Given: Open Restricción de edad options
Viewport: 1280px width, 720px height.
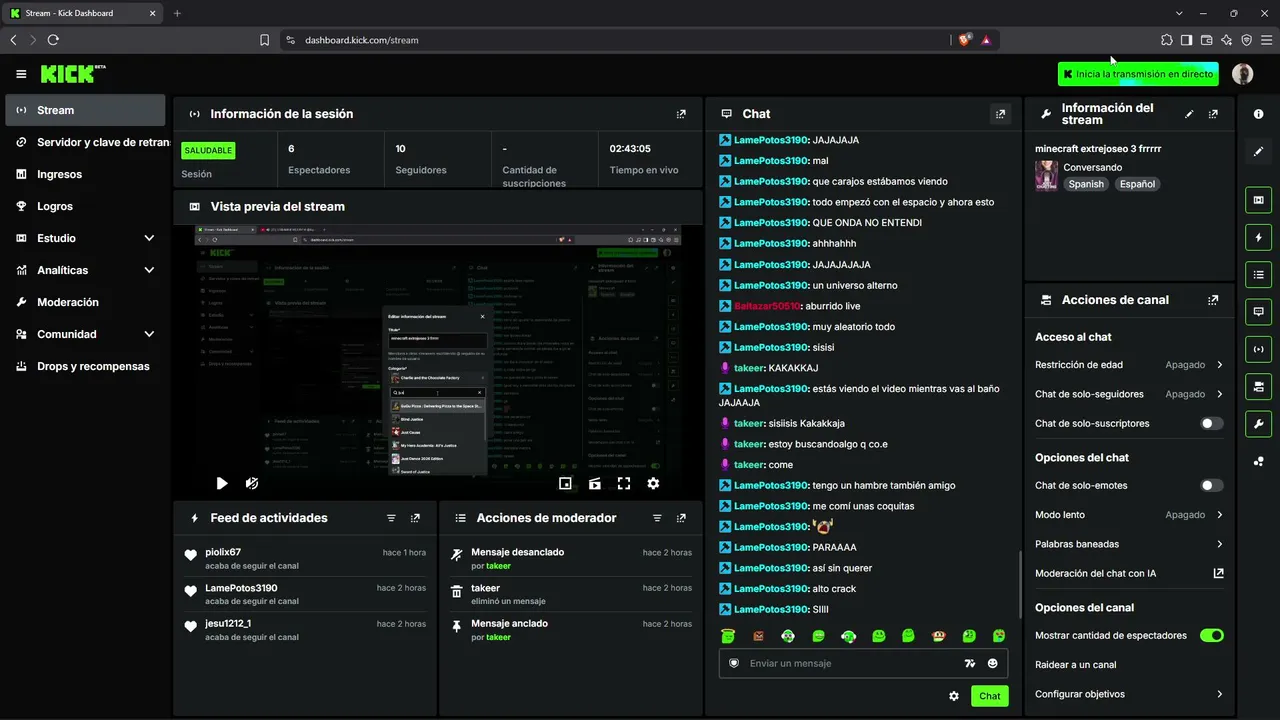Looking at the screenshot, I should [x=1129, y=365].
